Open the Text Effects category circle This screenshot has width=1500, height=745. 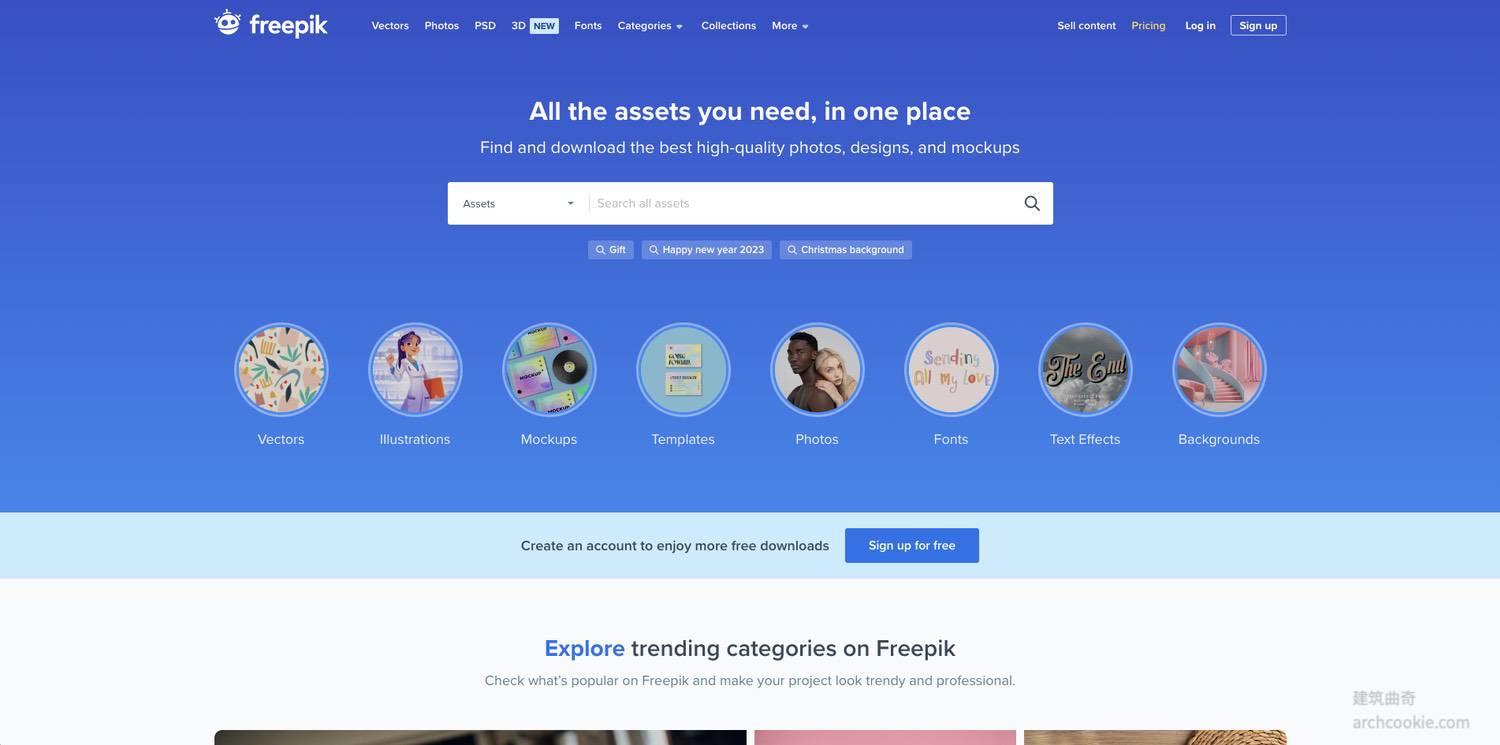[1085, 369]
